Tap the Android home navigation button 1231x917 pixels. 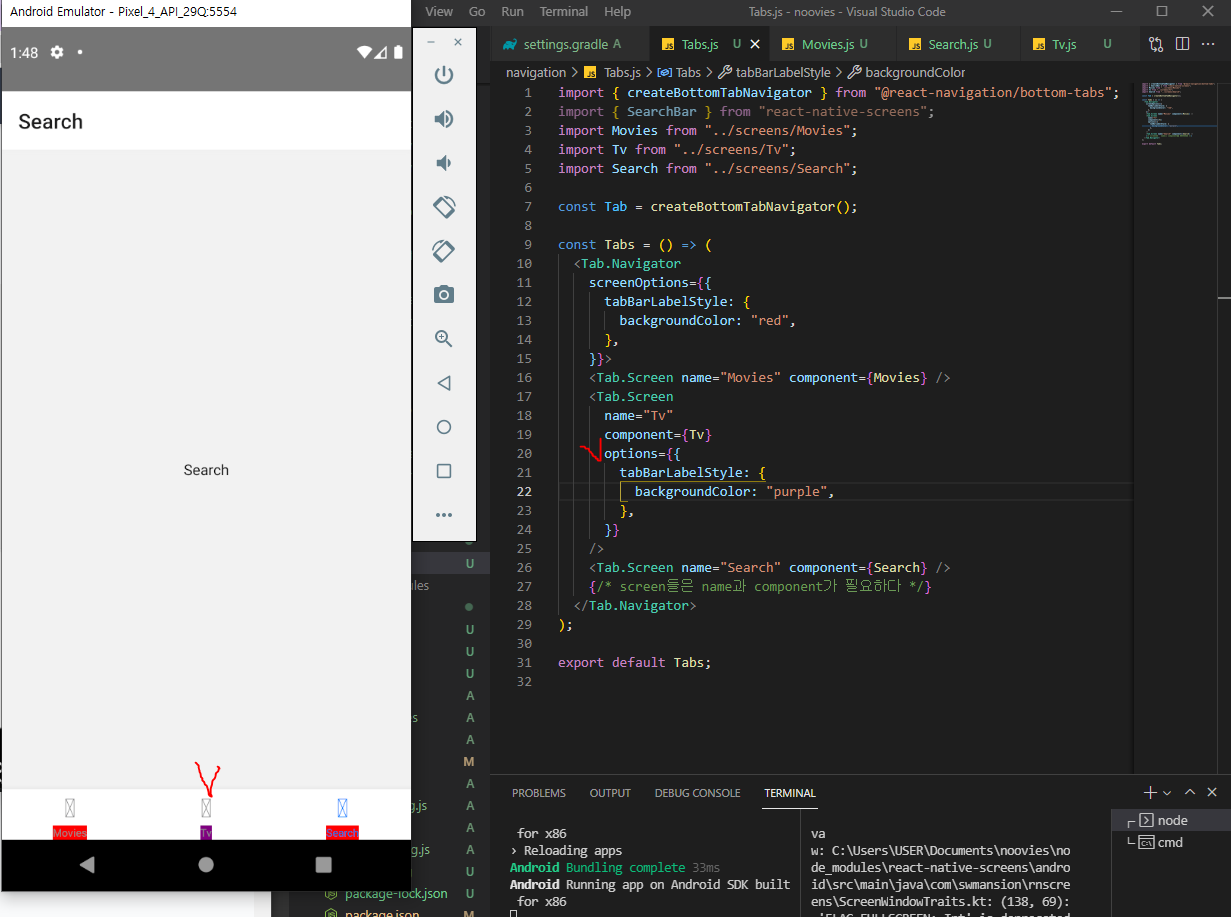pos(206,865)
